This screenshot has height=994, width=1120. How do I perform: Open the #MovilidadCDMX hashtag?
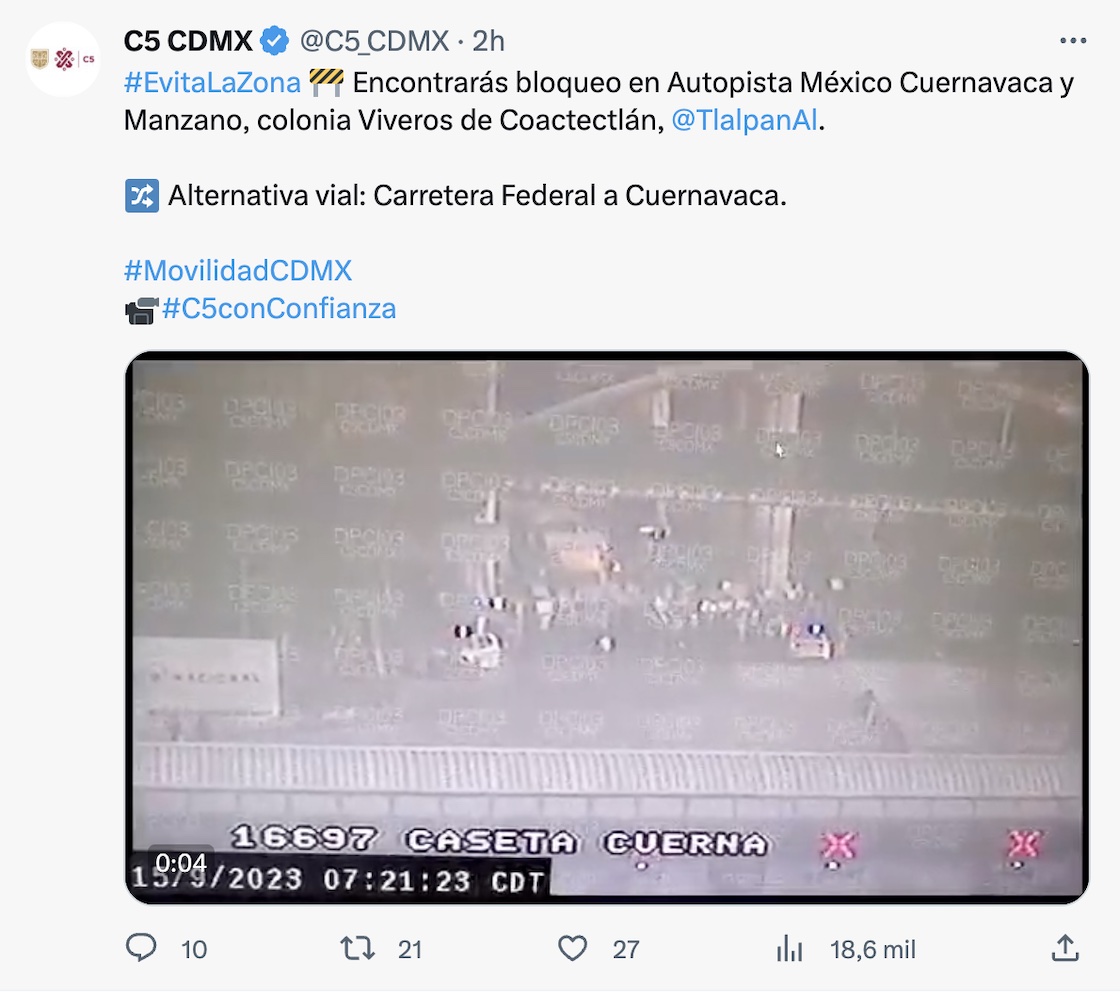pos(238,271)
